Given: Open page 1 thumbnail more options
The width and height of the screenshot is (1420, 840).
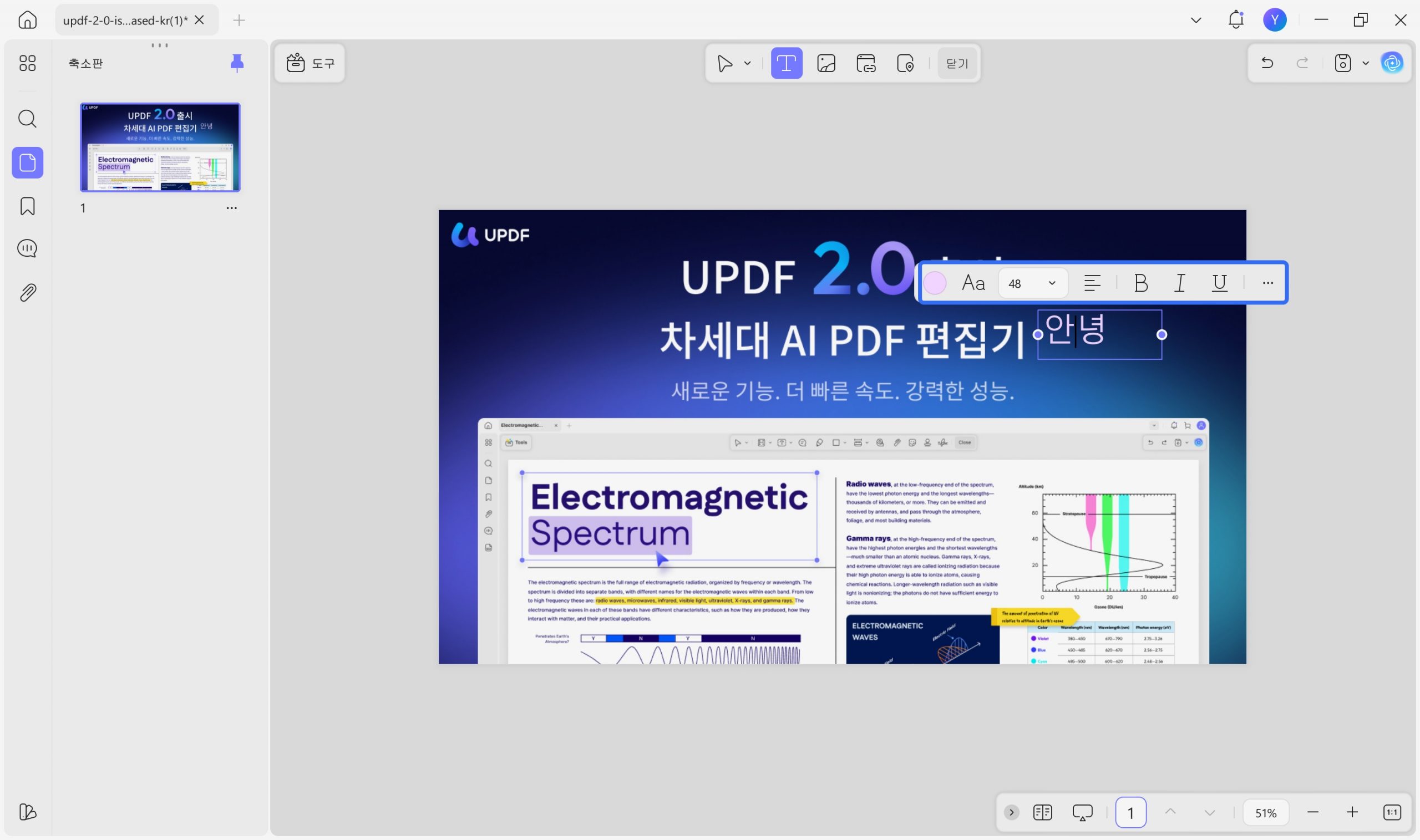Looking at the screenshot, I should click(231, 208).
